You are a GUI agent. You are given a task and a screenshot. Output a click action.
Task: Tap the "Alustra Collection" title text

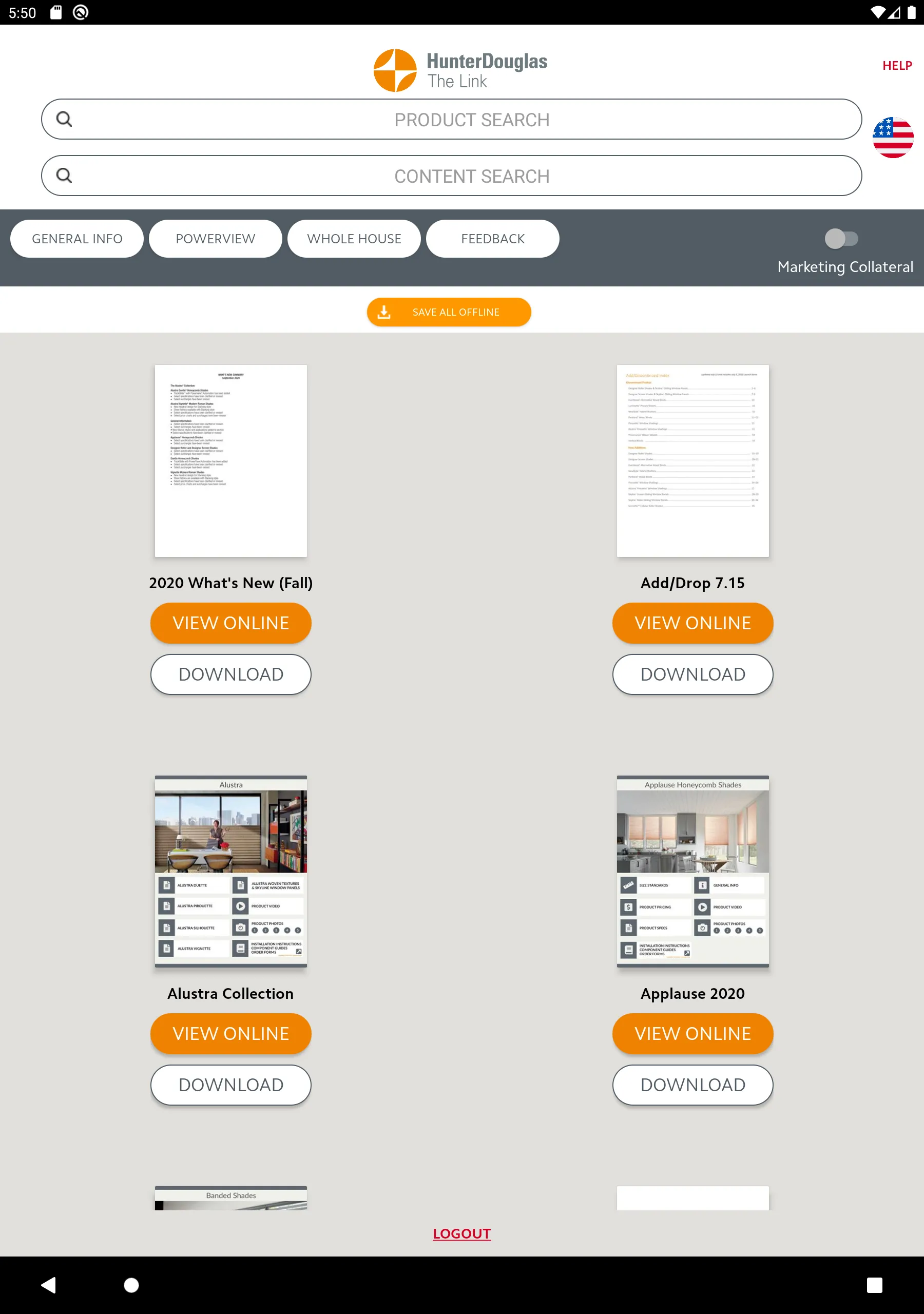click(230, 994)
